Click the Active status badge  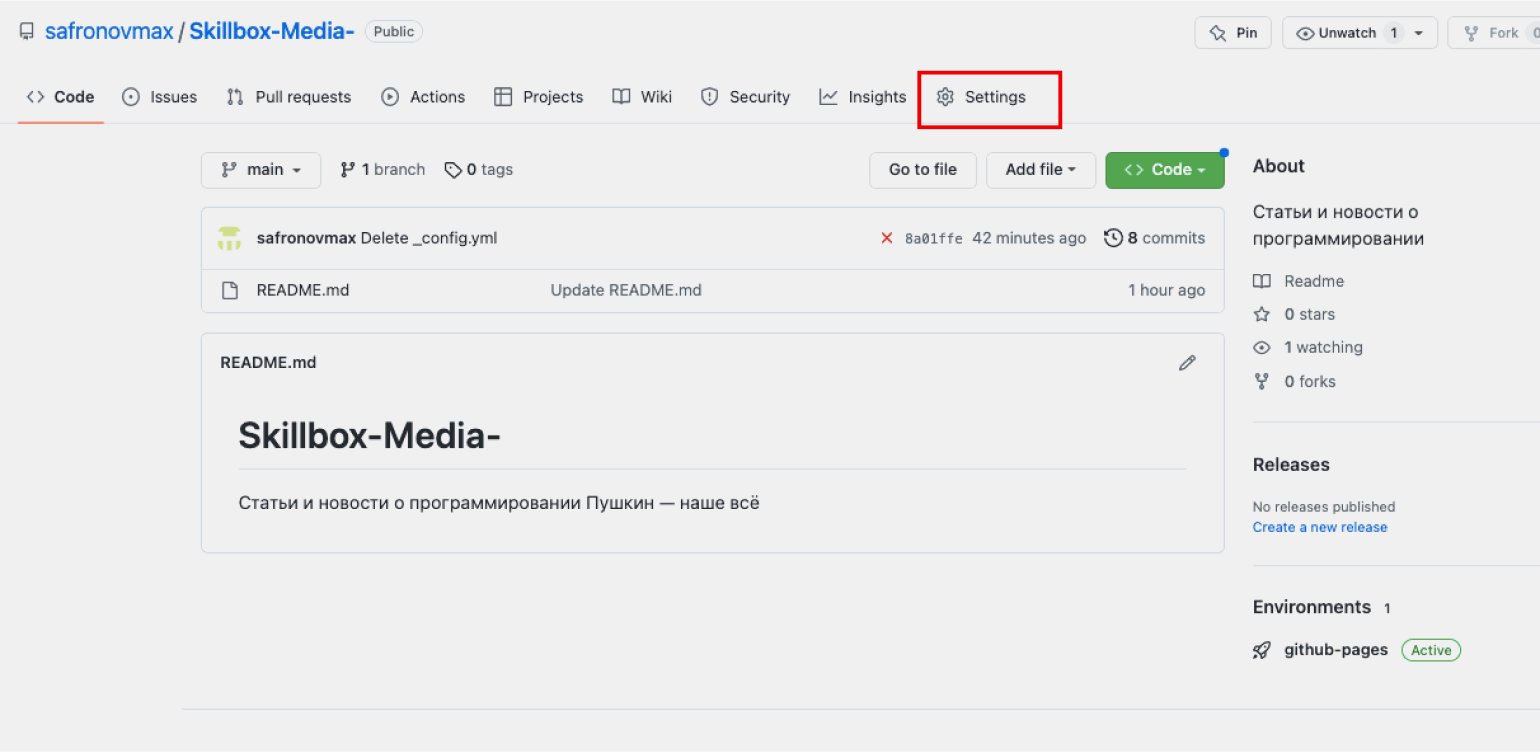click(x=1431, y=650)
